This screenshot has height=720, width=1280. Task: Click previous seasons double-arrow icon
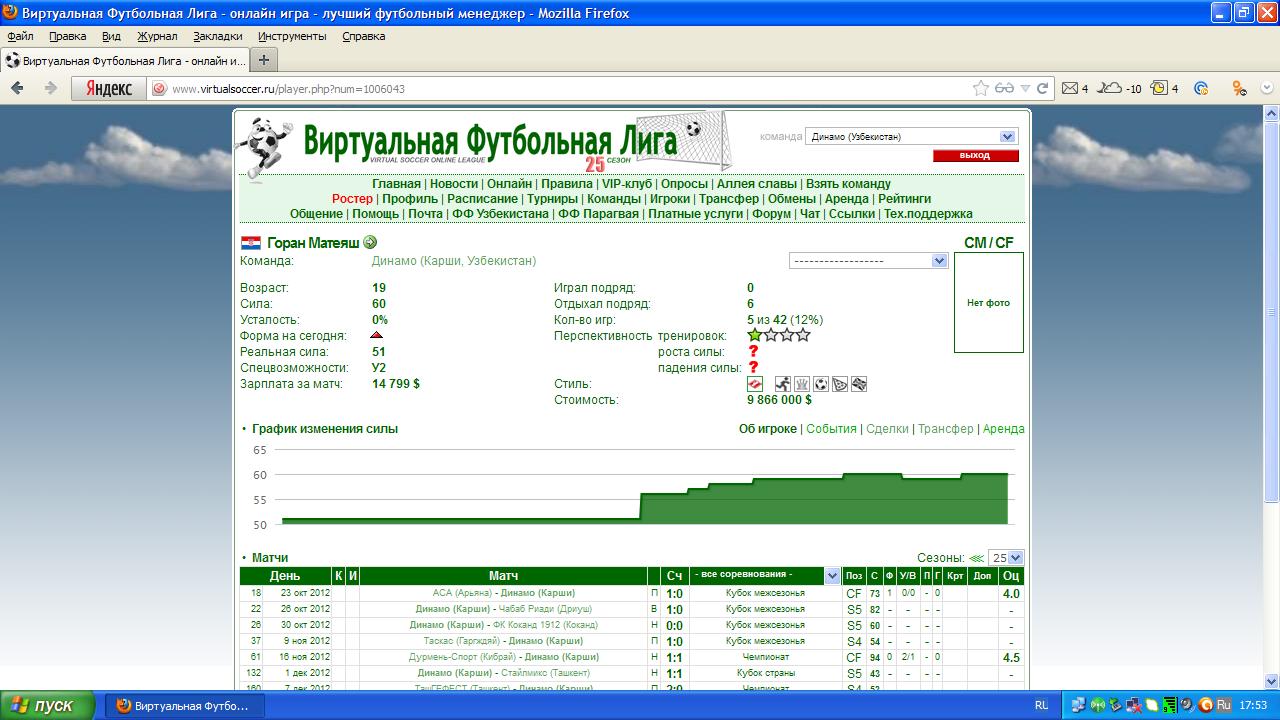point(976,558)
